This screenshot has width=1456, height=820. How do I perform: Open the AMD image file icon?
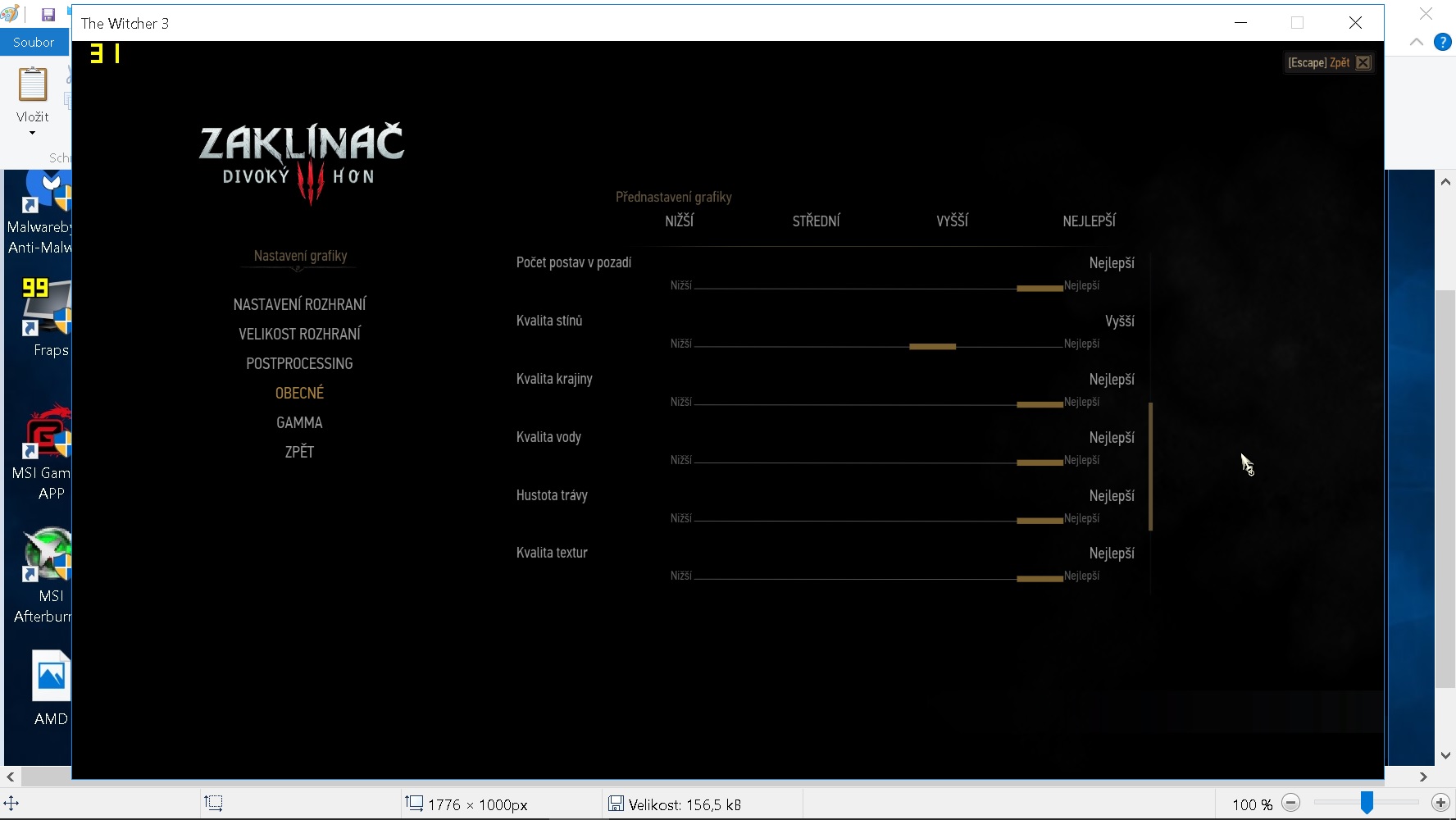click(x=51, y=687)
